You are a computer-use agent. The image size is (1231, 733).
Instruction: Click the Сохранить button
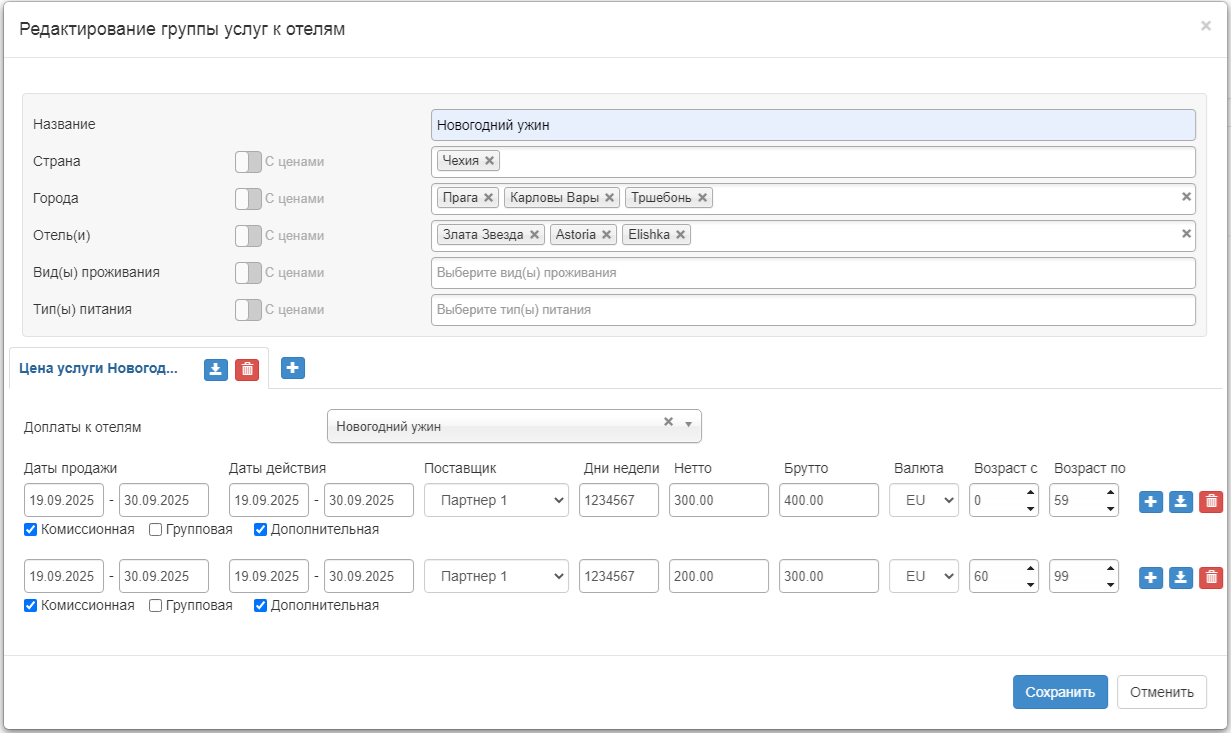click(x=1059, y=692)
